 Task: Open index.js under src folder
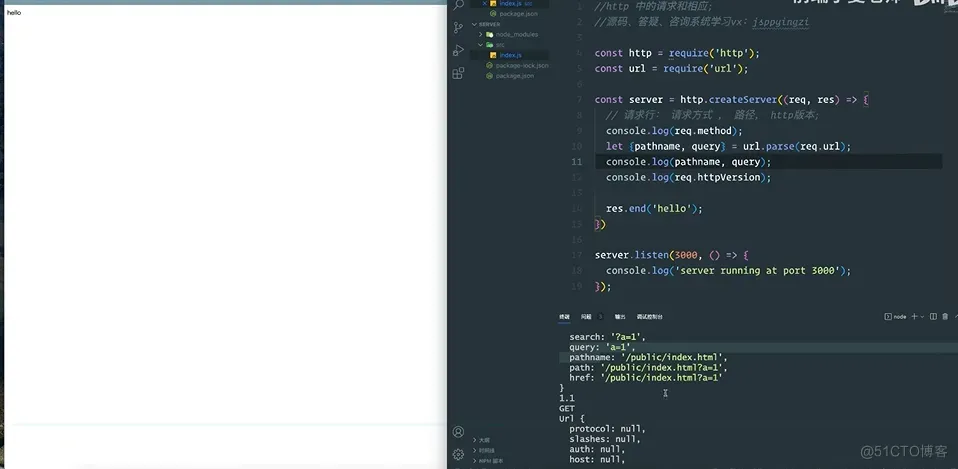click(510, 55)
